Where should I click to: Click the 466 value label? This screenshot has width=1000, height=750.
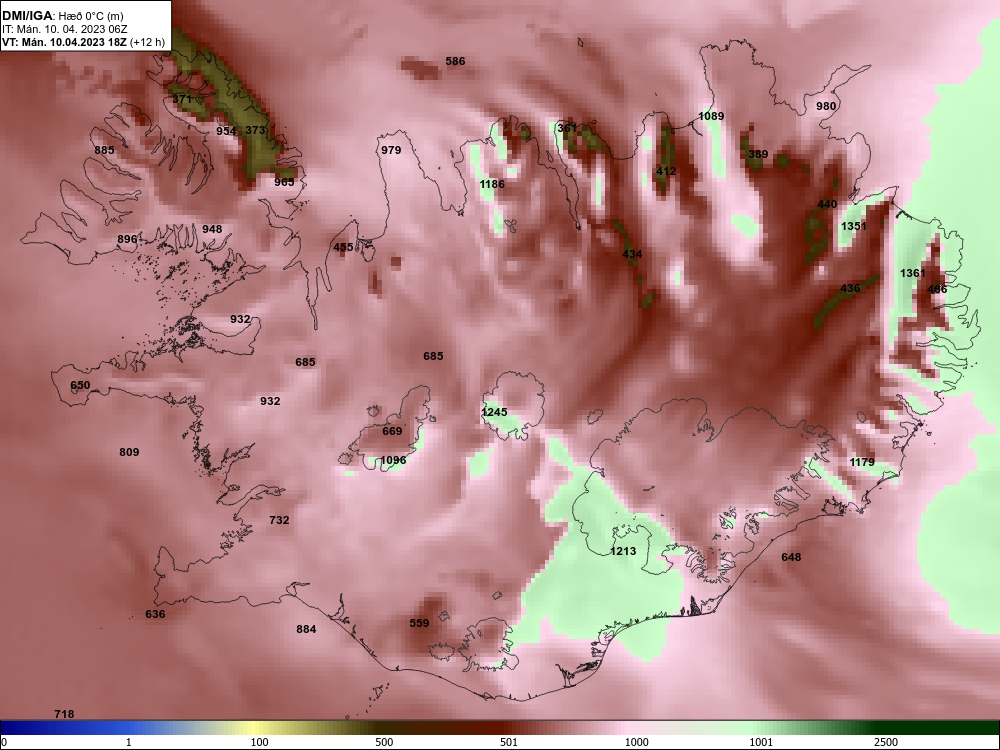coord(938,289)
